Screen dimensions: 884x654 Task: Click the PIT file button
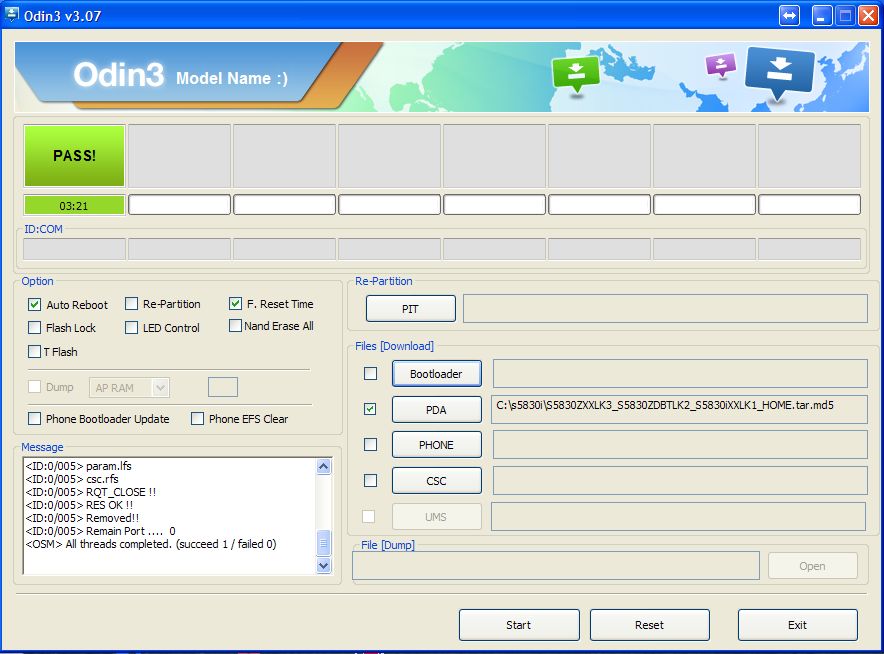coord(410,308)
